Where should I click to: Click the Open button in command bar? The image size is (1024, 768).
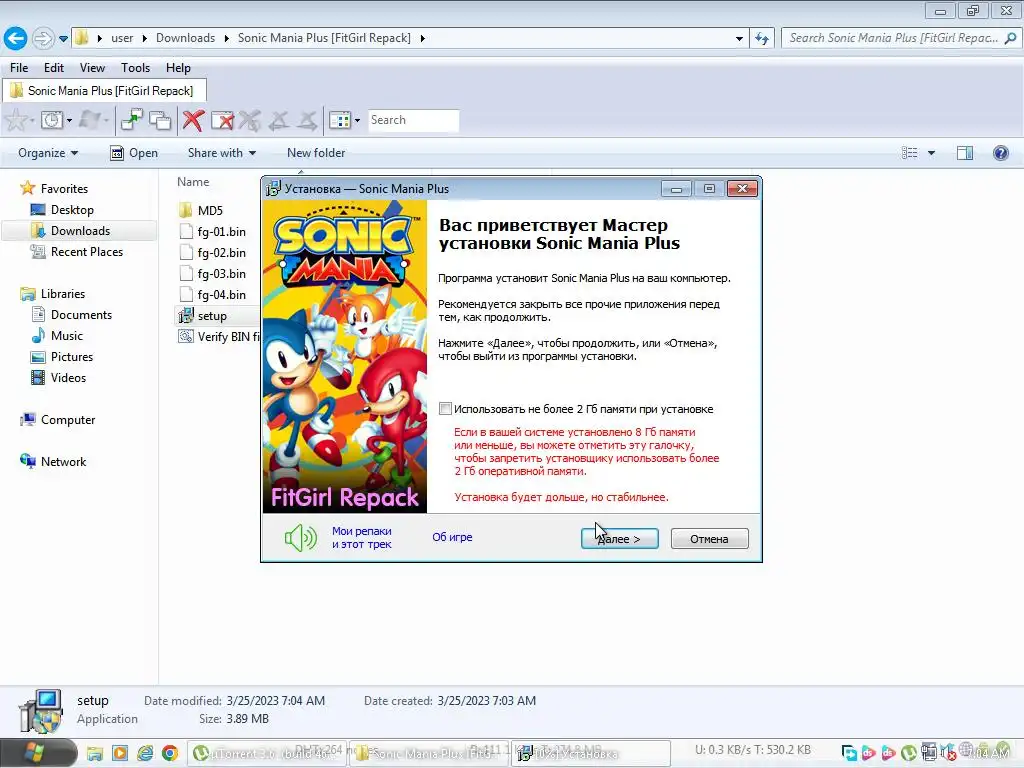click(135, 153)
